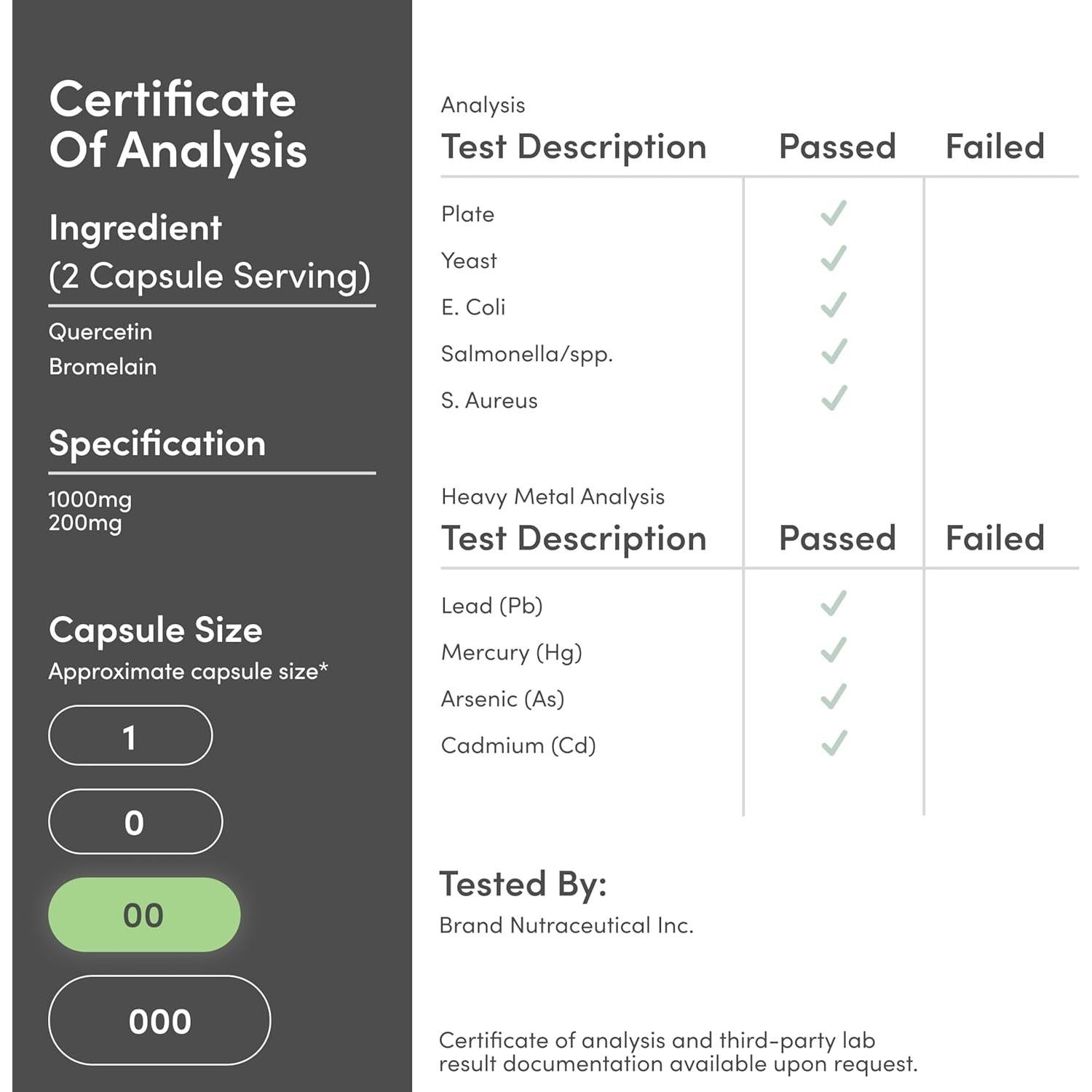Screen dimensions: 1092x1092
Task: Click the Lead (Pb) passed checkmark
Action: pos(834,604)
